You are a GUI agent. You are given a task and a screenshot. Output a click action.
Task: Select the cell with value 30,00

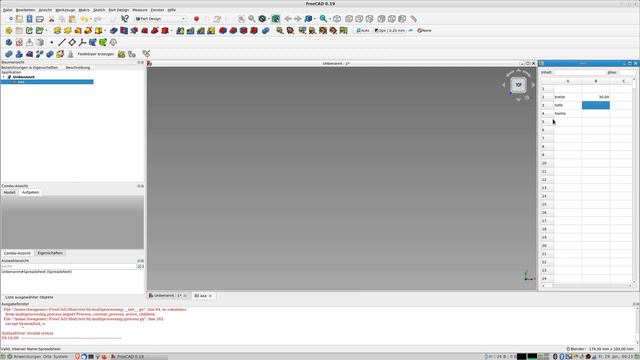(596, 97)
